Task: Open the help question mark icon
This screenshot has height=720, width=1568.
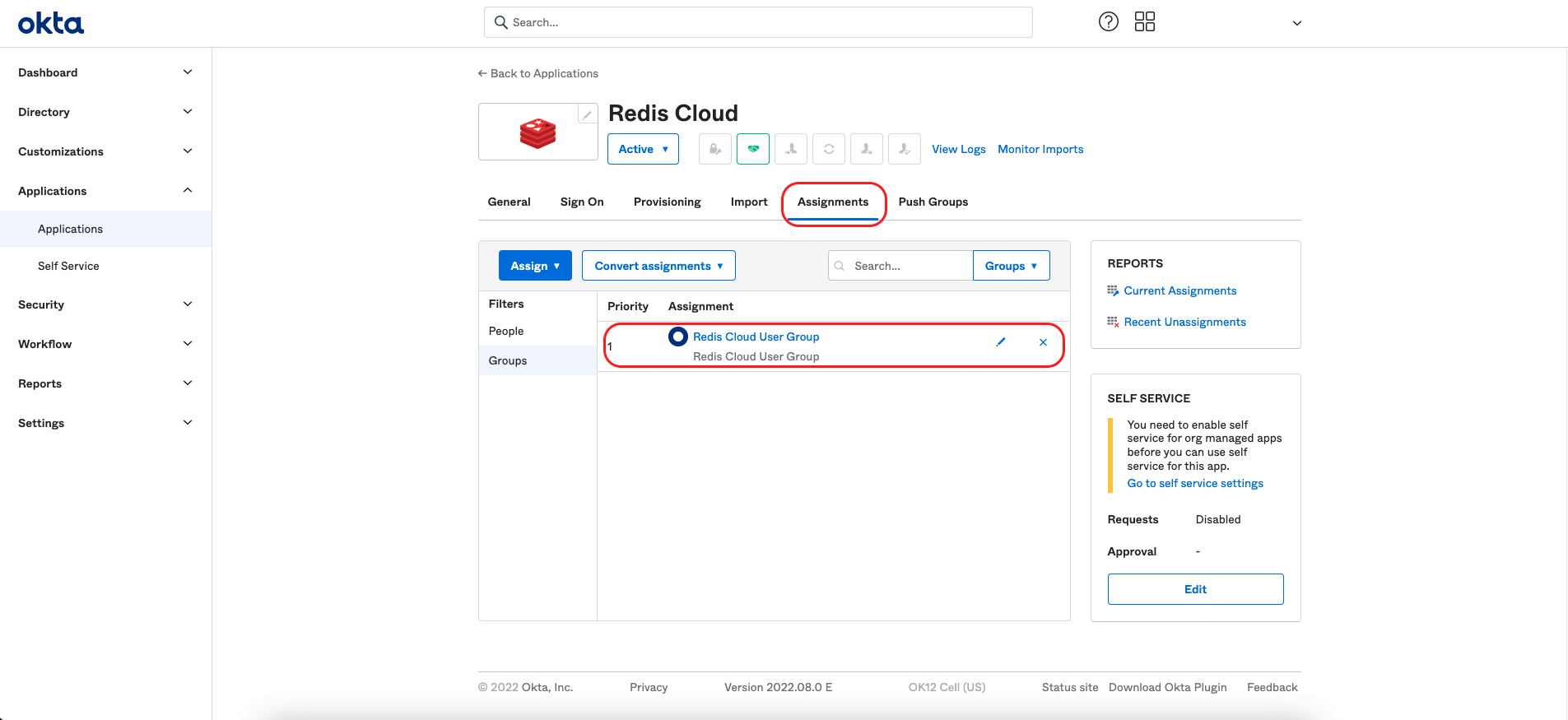Action: click(x=1108, y=22)
